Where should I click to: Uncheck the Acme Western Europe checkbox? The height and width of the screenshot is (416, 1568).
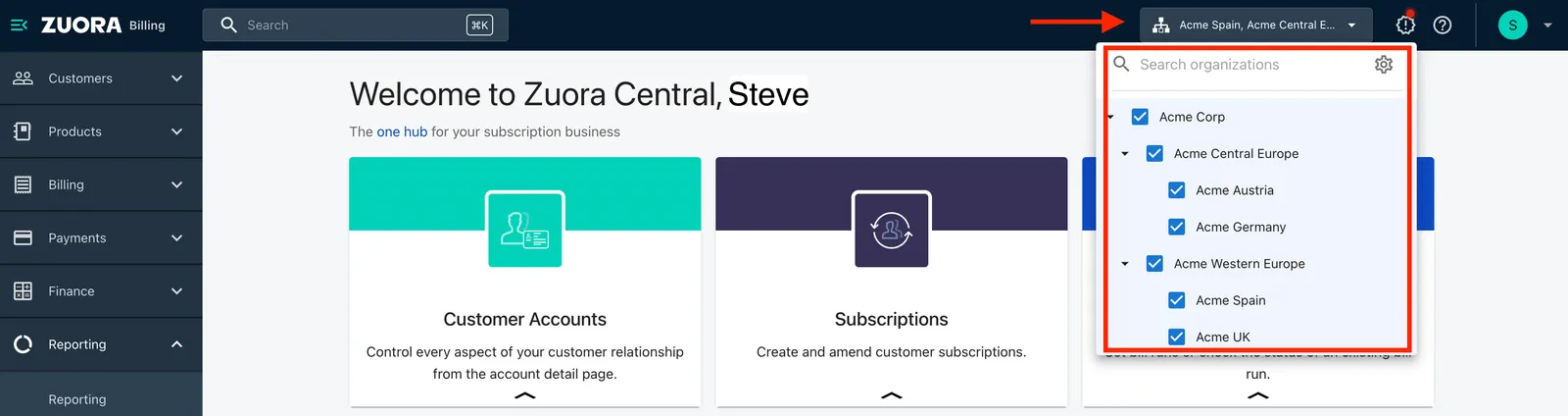(x=1154, y=264)
